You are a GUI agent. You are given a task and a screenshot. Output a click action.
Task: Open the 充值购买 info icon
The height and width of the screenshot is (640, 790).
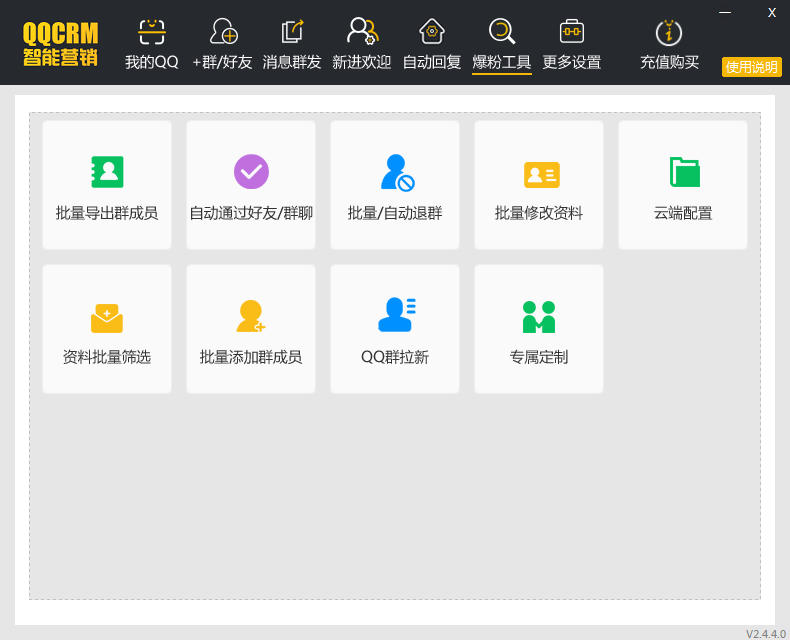click(x=669, y=32)
